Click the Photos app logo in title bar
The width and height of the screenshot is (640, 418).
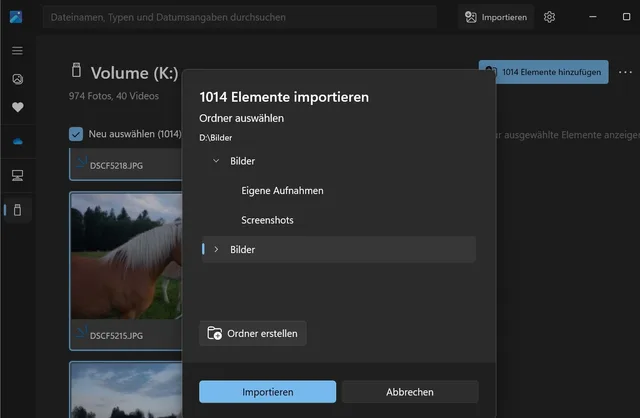coord(16,17)
